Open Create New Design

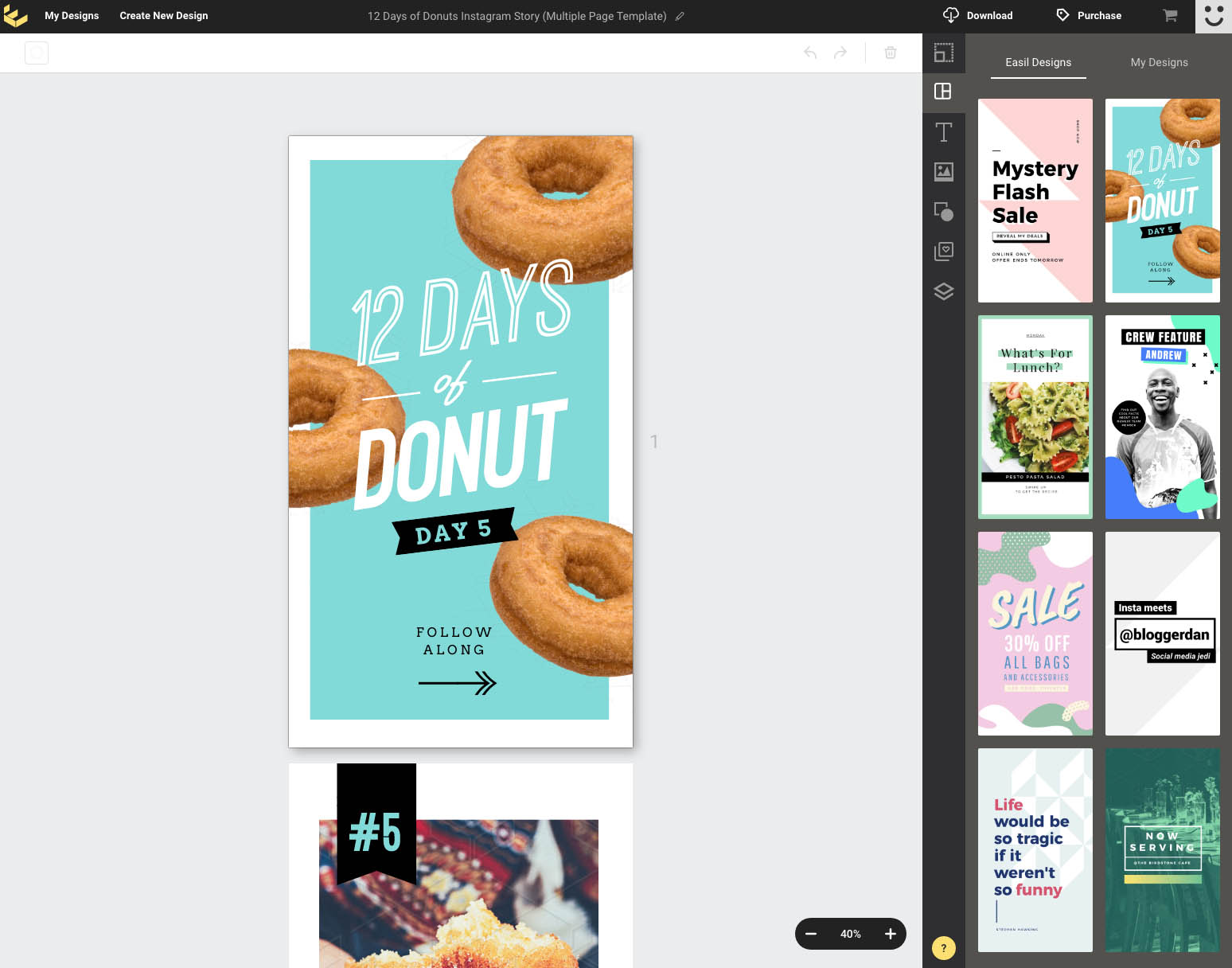point(164,16)
